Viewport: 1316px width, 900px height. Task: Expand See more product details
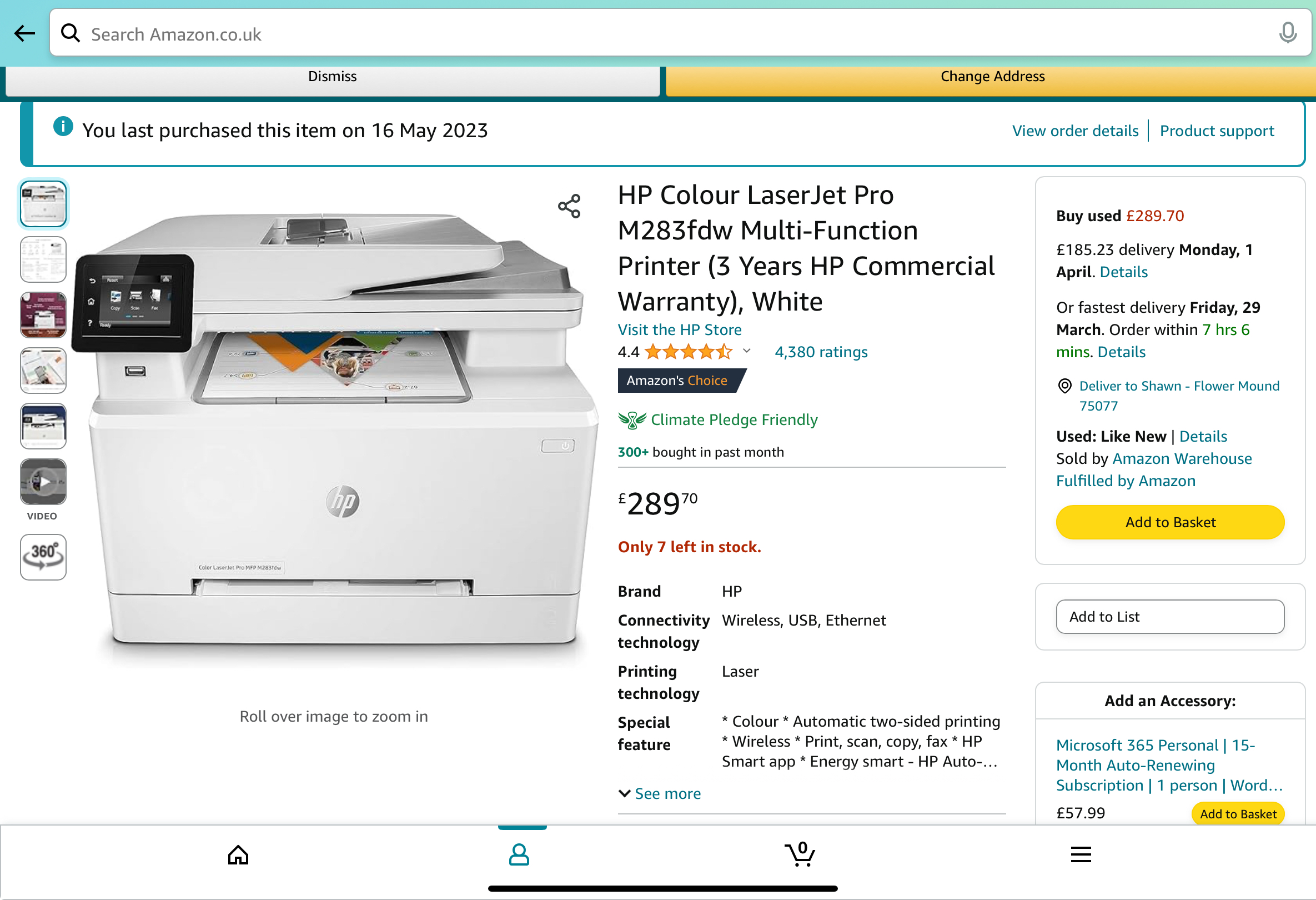659,794
